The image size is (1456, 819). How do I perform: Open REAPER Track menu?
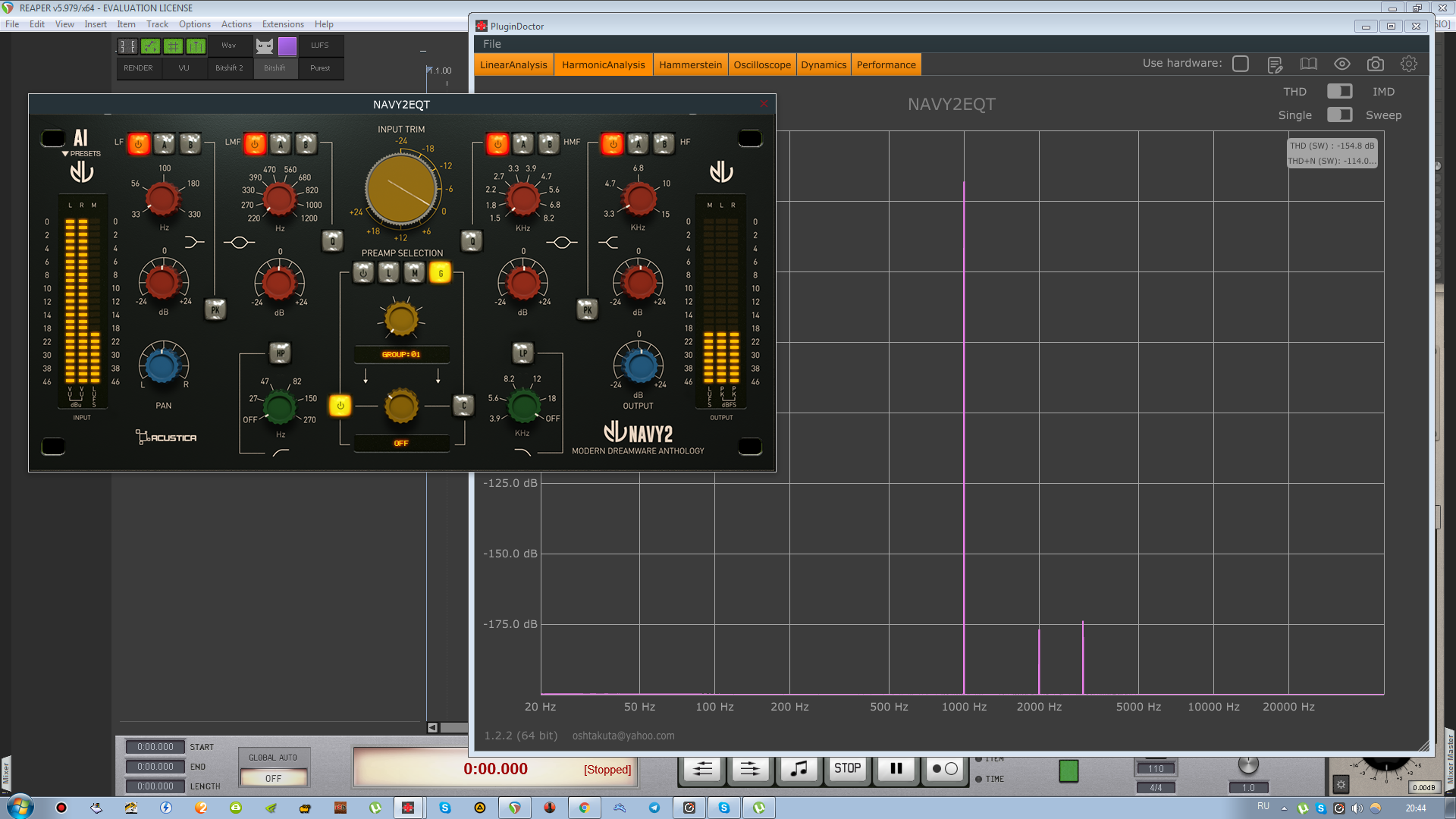157,24
